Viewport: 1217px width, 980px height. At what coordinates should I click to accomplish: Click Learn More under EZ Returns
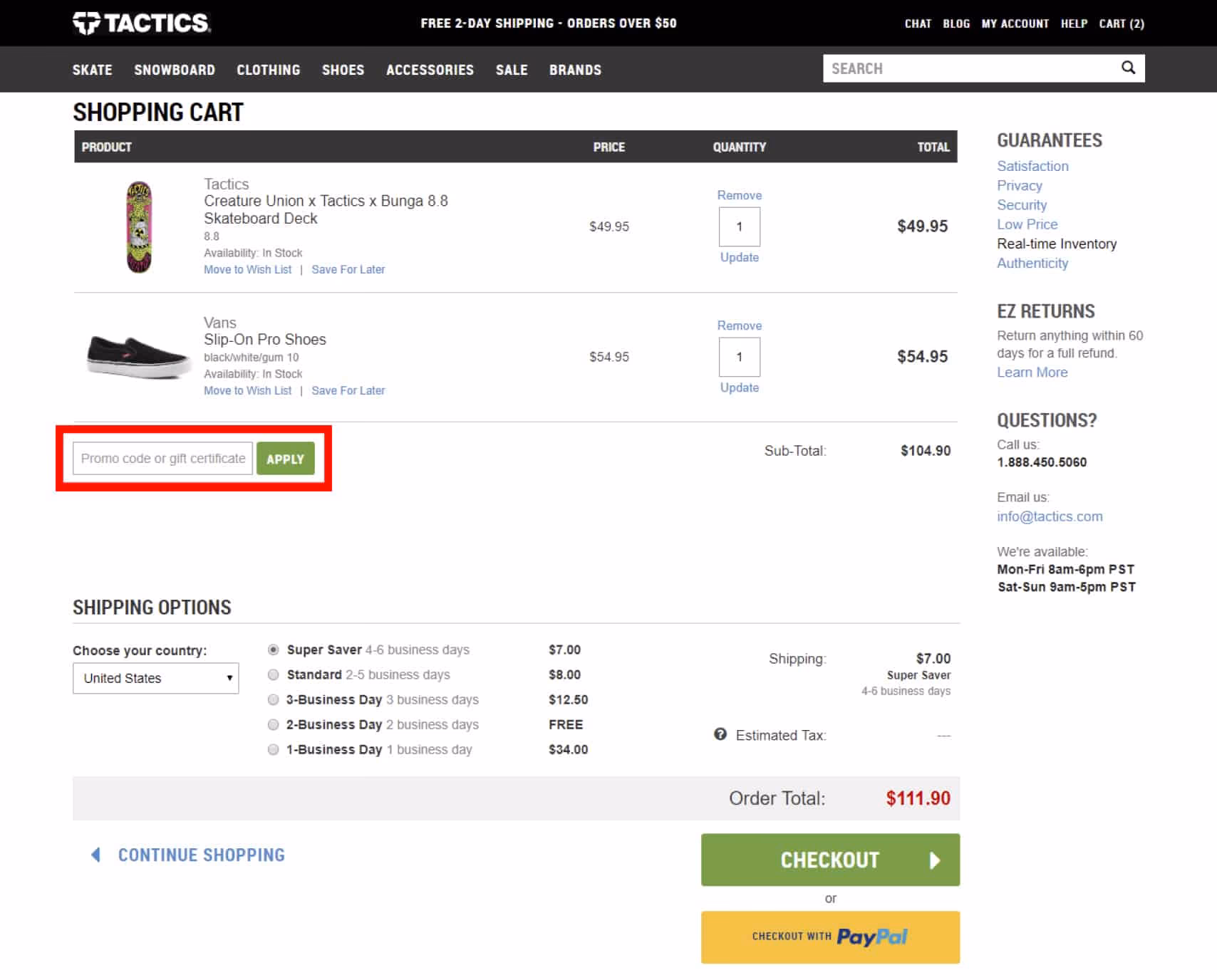click(1032, 372)
